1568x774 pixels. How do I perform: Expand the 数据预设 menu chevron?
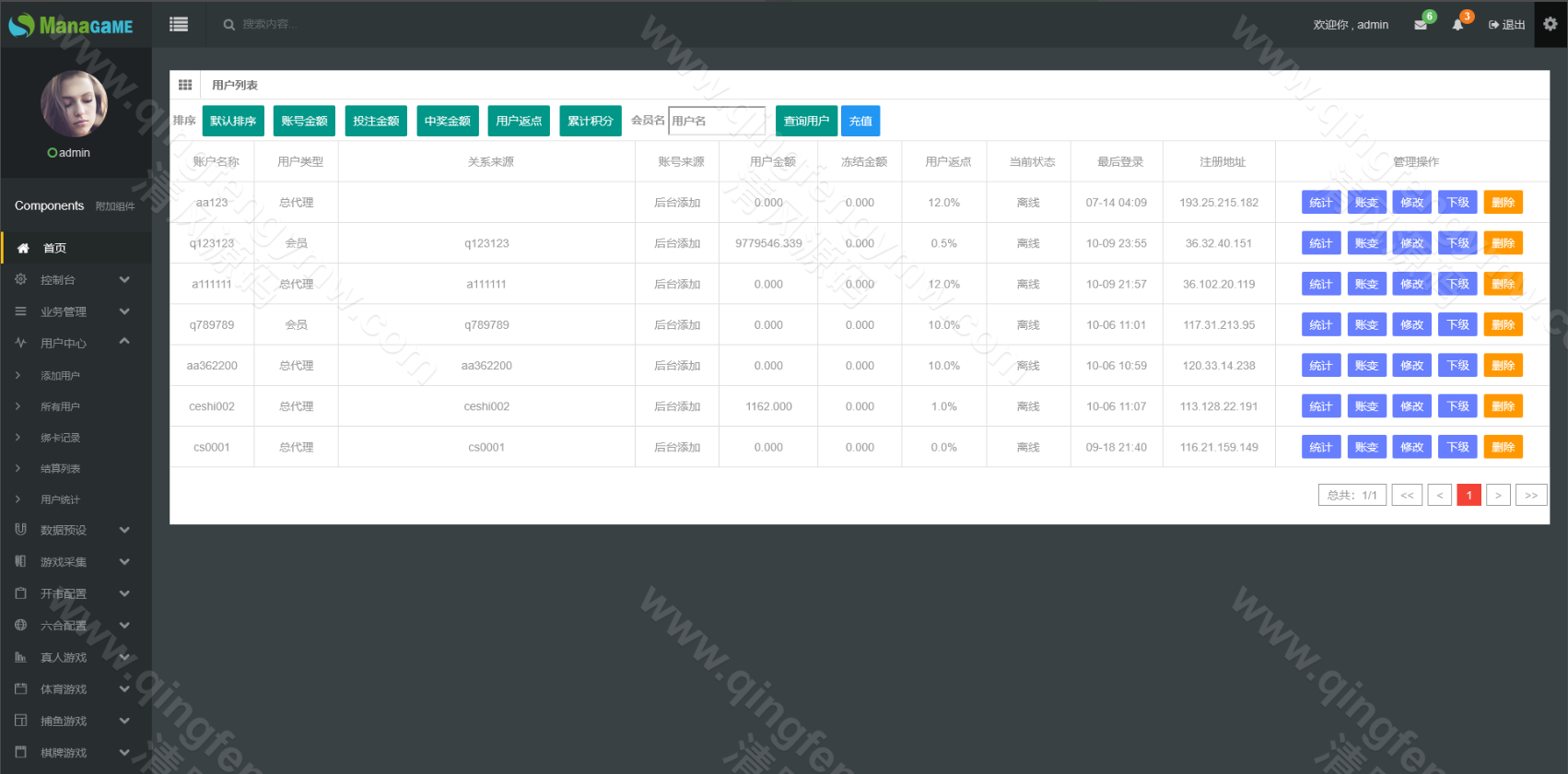[x=124, y=530]
